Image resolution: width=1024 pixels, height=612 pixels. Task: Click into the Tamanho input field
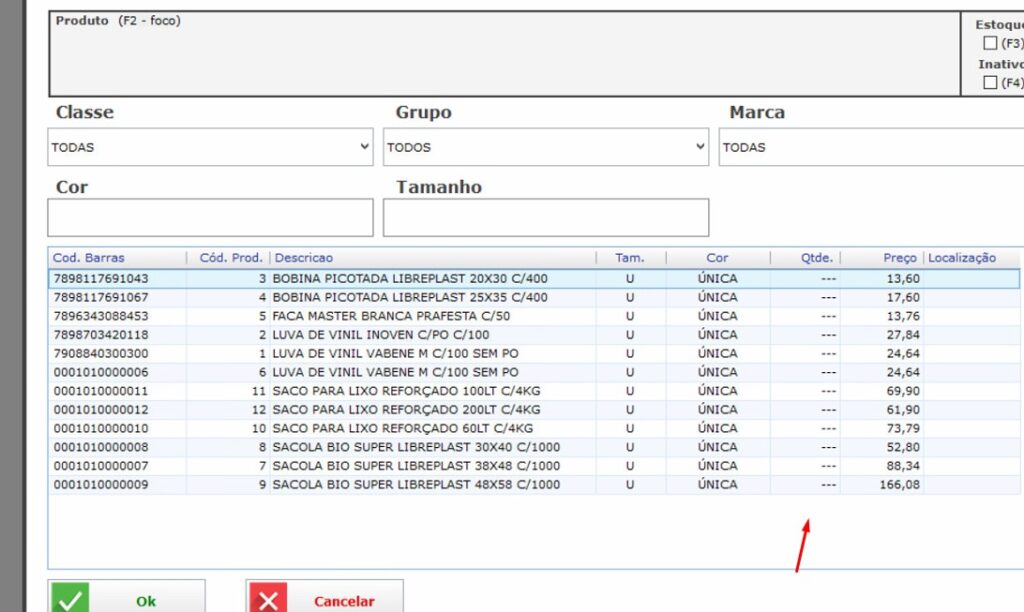coord(546,217)
